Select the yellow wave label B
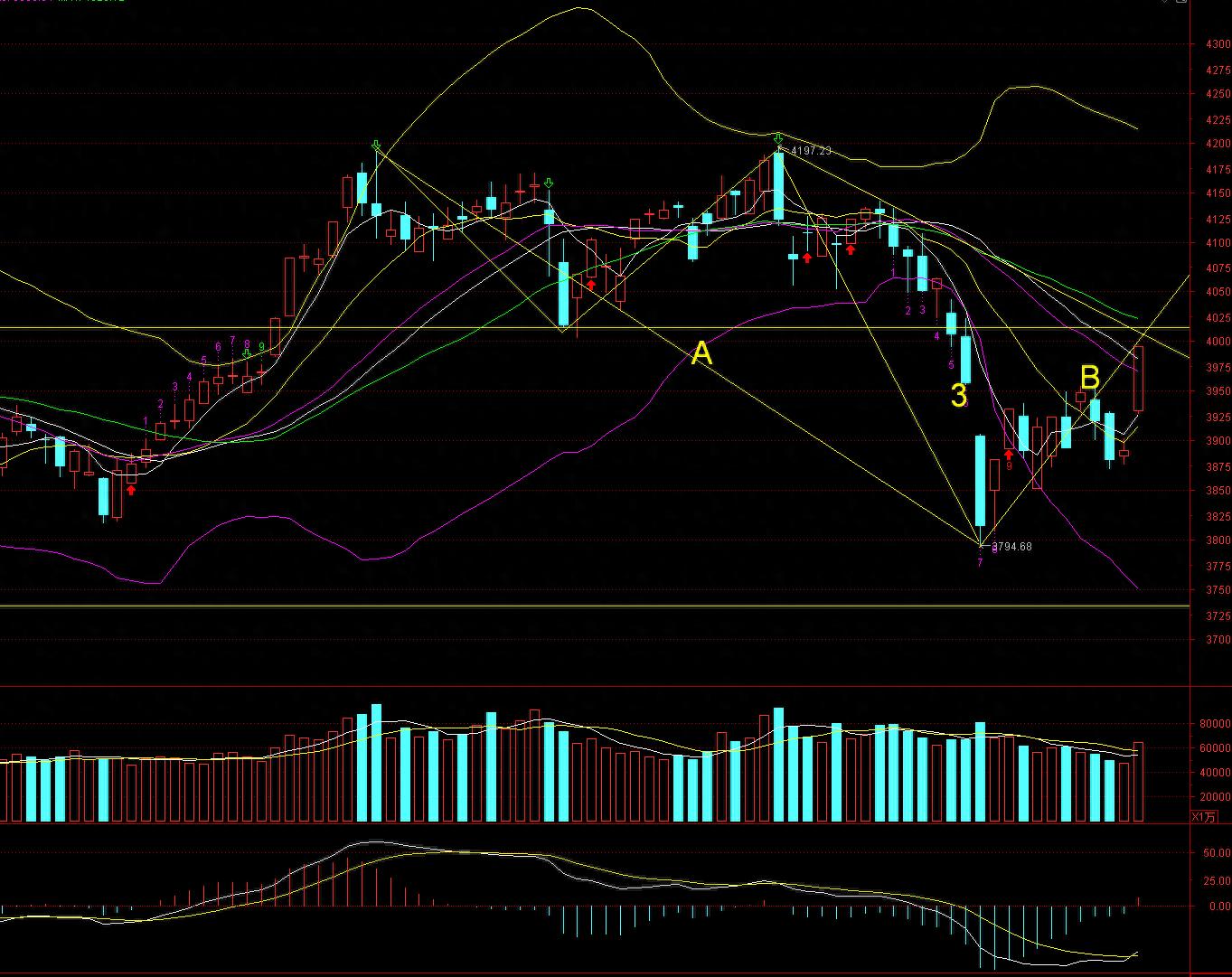This screenshot has height=977, width=1232. (x=1089, y=378)
